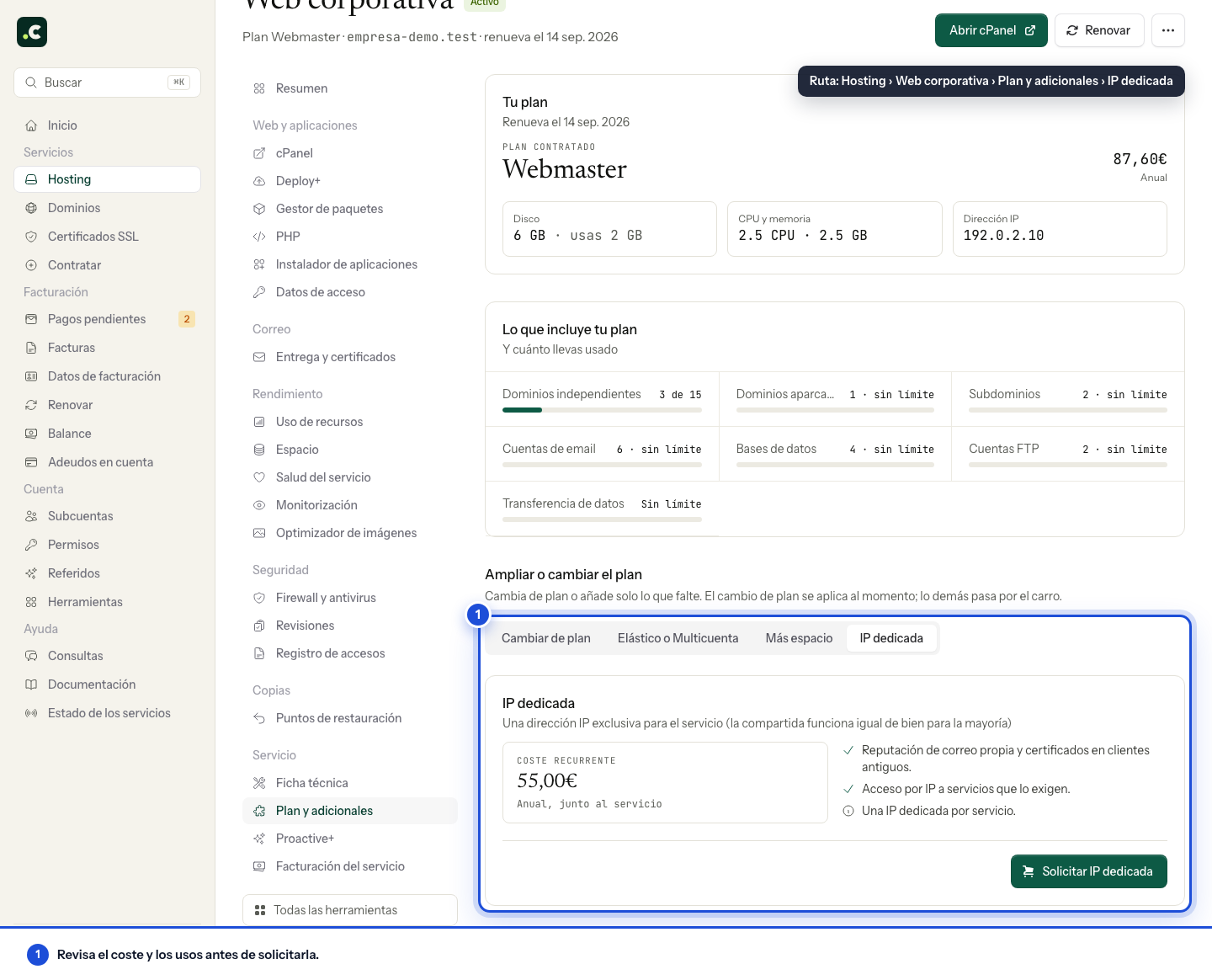Click the 87,60€ annual price
The width and height of the screenshot is (1212, 980).
tap(1140, 159)
